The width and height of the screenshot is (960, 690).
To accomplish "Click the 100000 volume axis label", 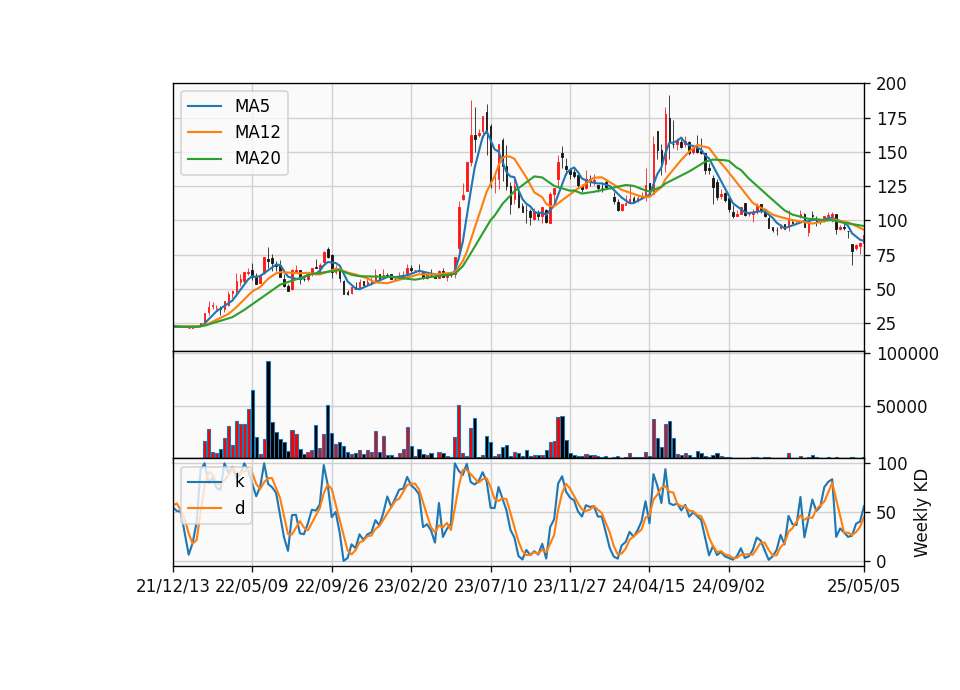I will click(907, 354).
